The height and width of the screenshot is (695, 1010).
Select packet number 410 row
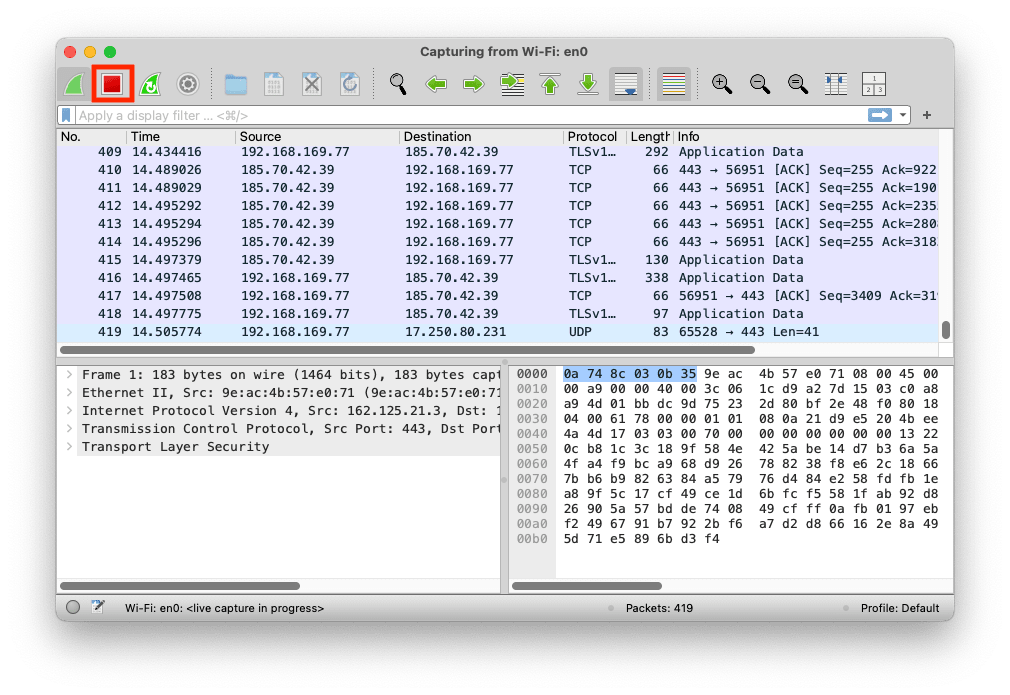click(x=497, y=170)
